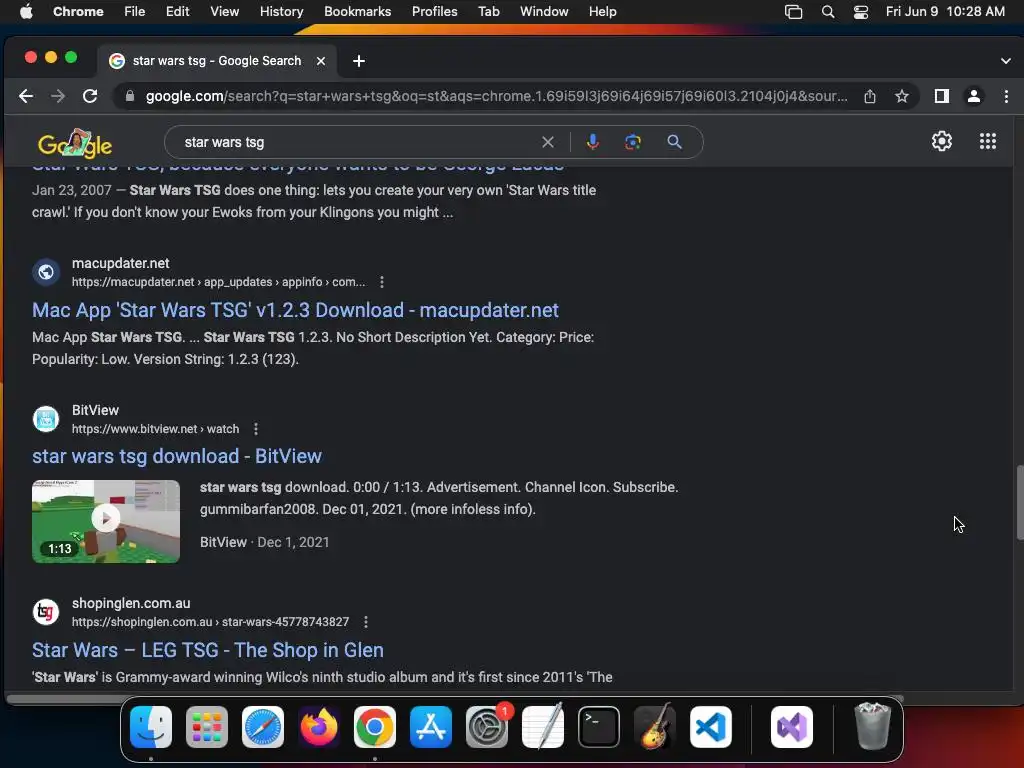Open Visual Studio Code from Dock

coord(711,727)
